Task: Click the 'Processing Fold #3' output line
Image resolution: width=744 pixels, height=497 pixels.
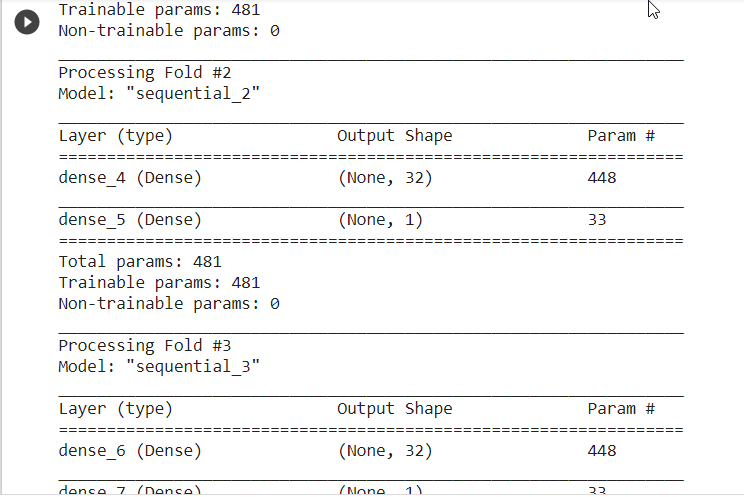Action: (x=145, y=346)
